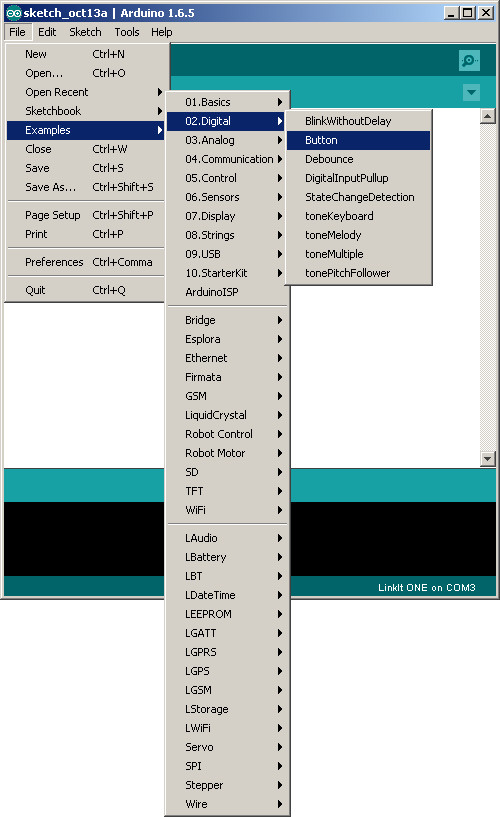Open the Debounce example
Viewport: 500px width, 817px height.
[x=358, y=159]
